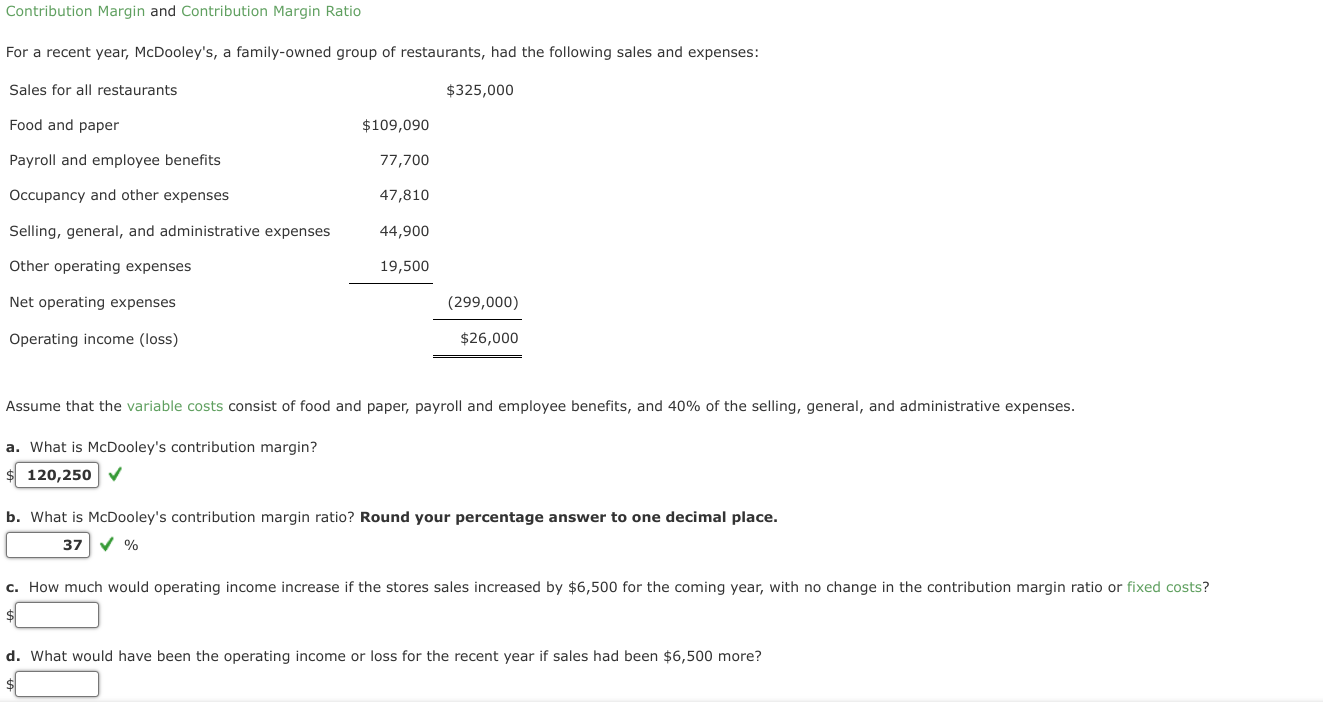Image resolution: width=1323 pixels, height=702 pixels.
Task: Click the dollar sign before part a box
Action: 10,475
